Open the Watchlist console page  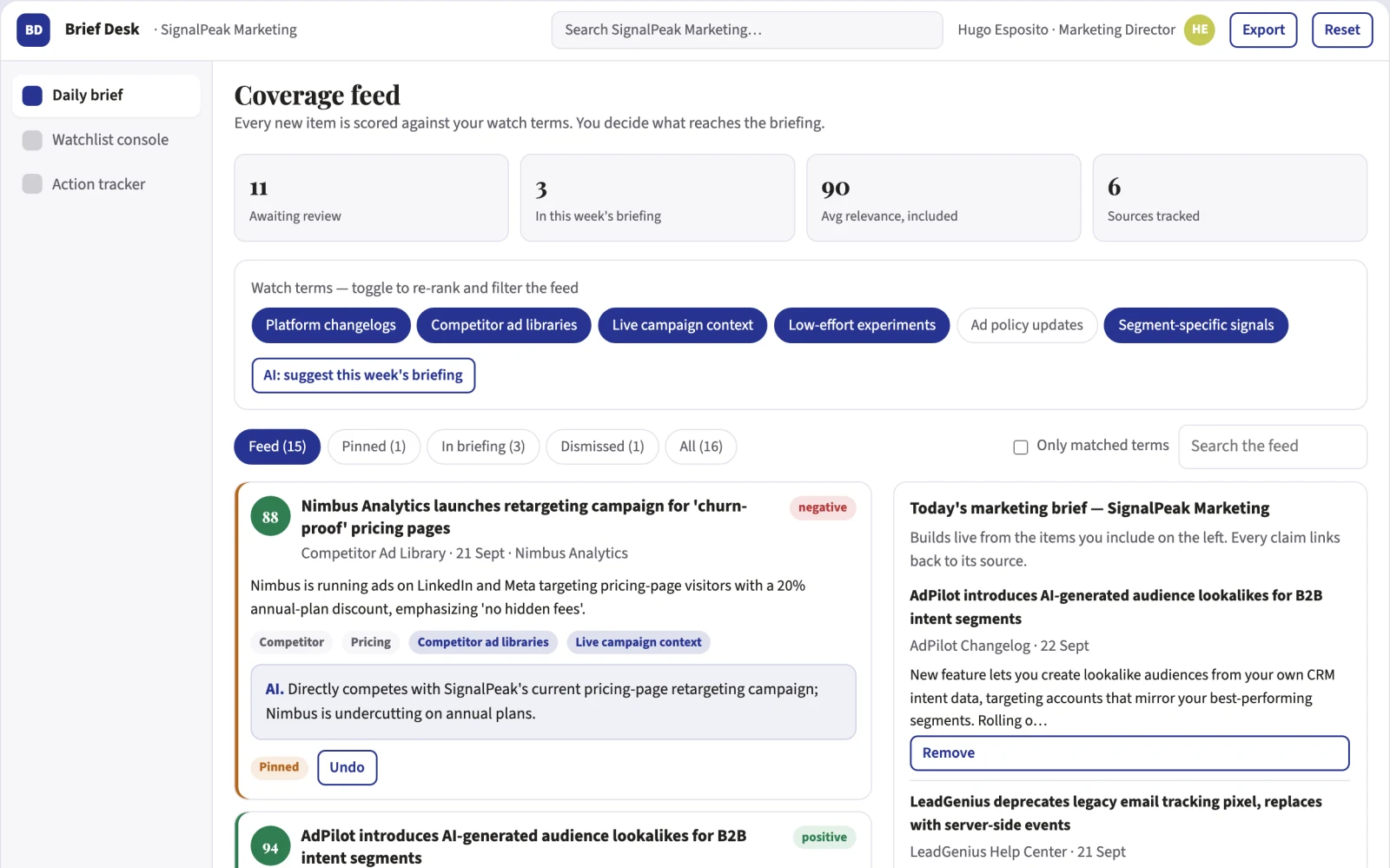coord(106,140)
